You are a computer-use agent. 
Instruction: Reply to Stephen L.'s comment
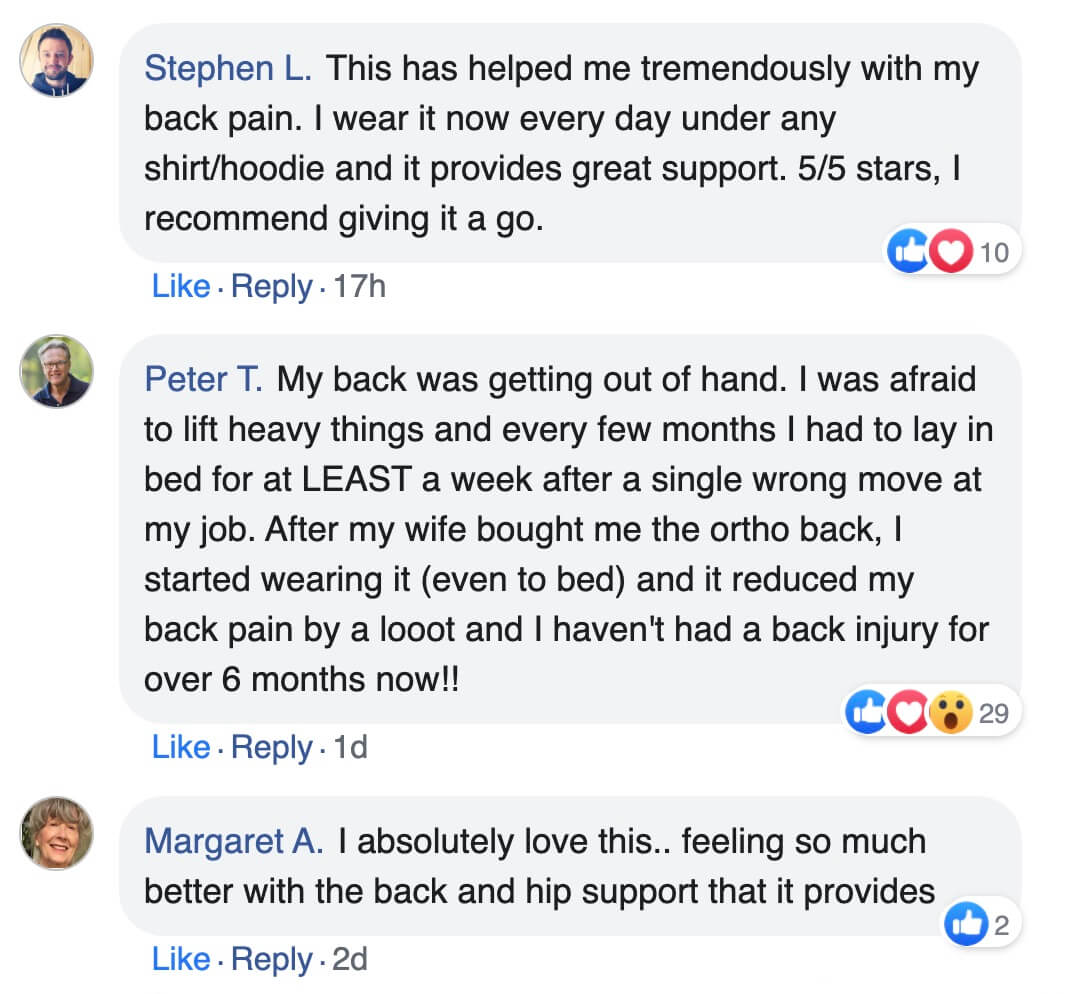[271, 287]
